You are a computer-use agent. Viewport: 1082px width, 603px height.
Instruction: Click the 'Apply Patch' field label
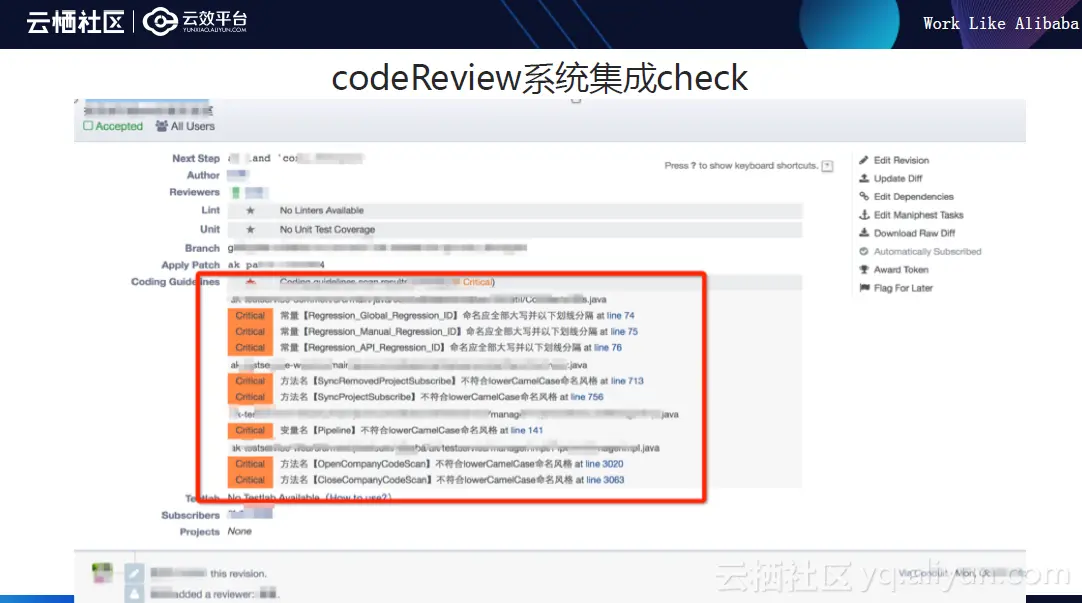tap(190, 265)
